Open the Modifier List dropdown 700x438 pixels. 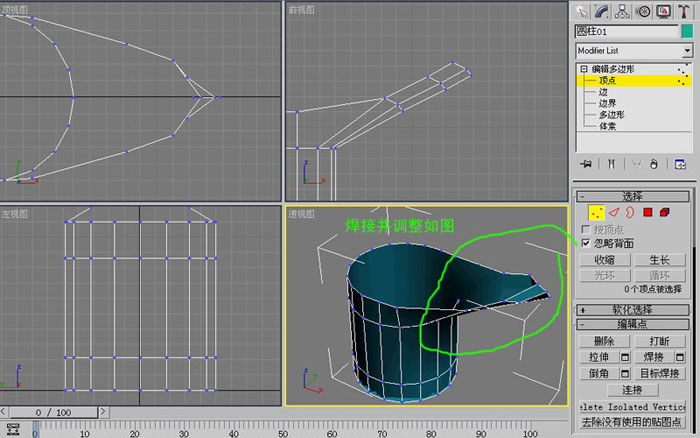pyautogui.click(x=687, y=51)
